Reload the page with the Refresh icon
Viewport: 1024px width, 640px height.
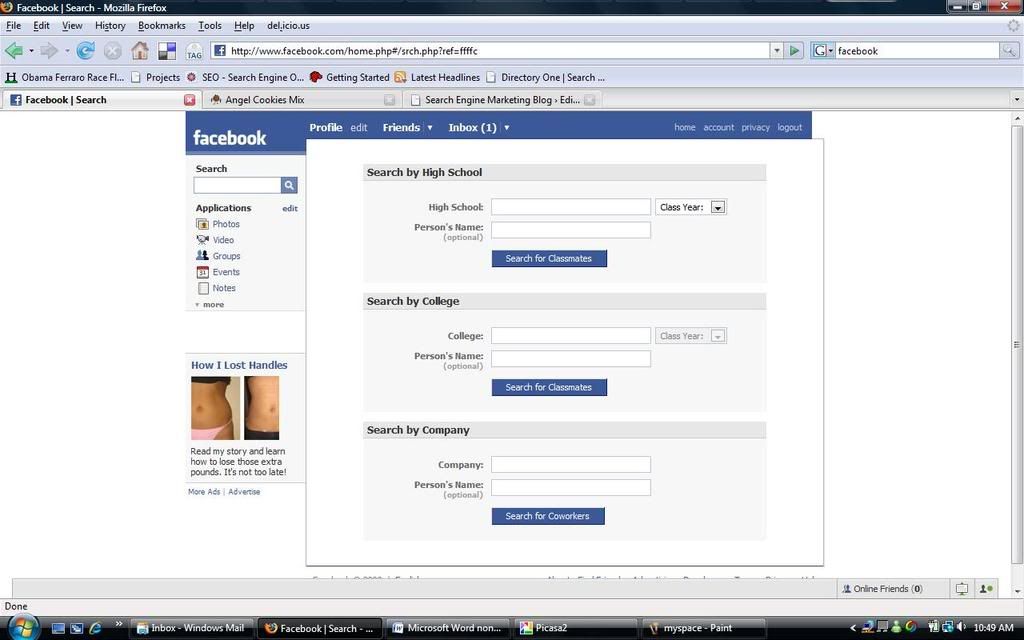coord(86,50)
